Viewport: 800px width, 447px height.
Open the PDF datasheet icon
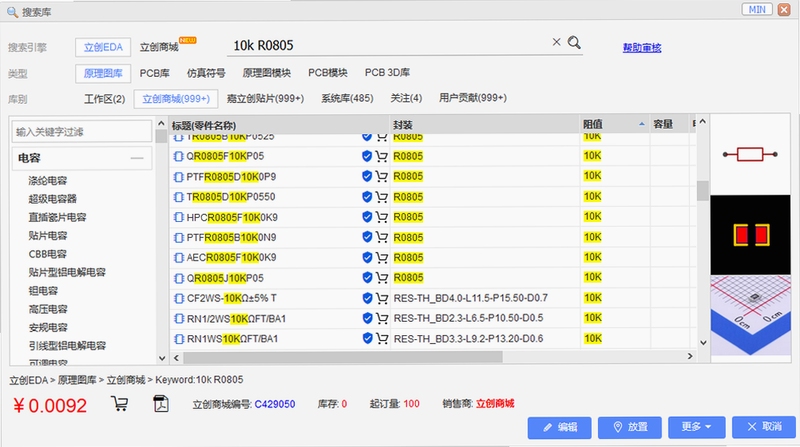[x=161, y=404]
